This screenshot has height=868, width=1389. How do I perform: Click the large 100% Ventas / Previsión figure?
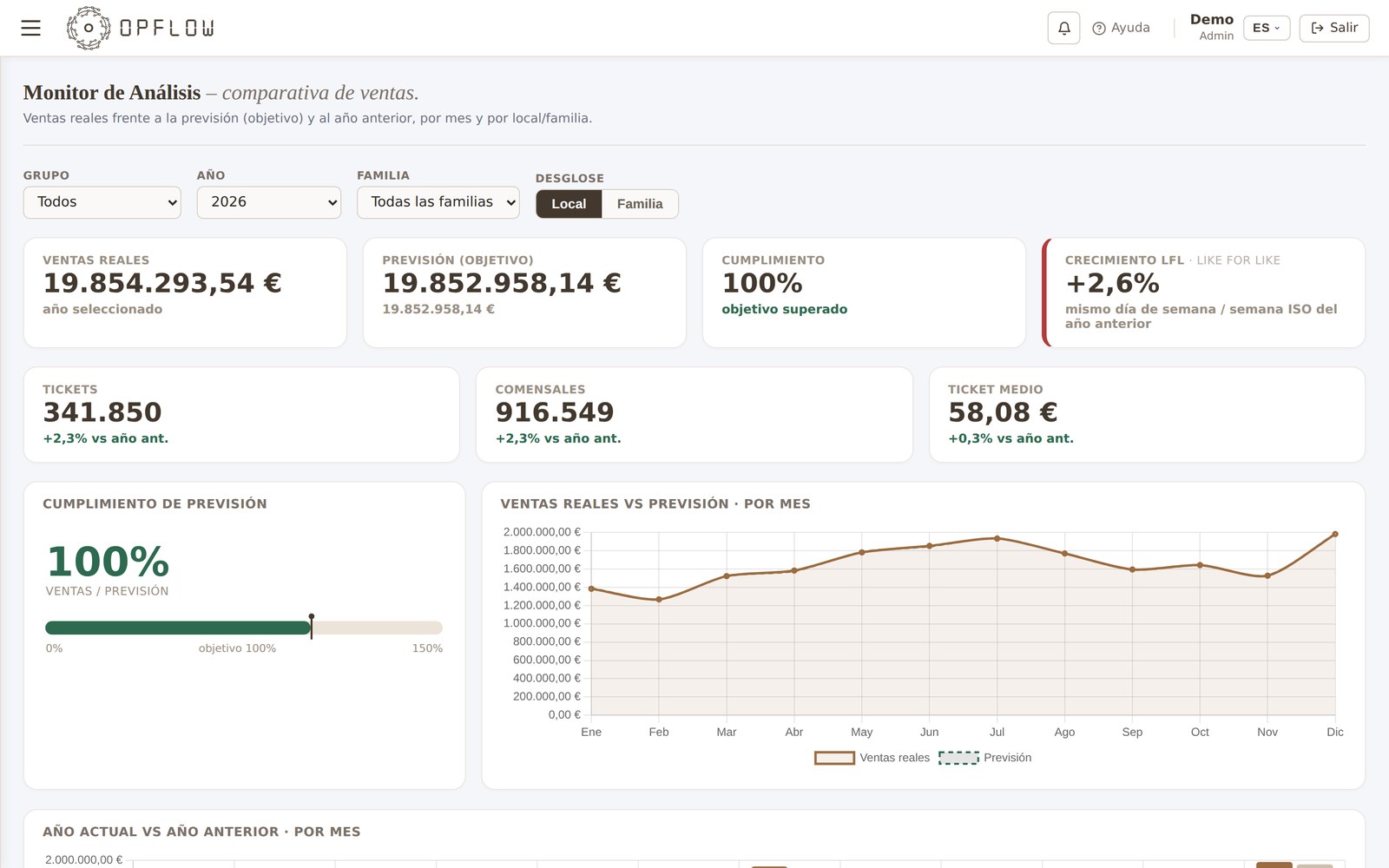coord(108,562)
